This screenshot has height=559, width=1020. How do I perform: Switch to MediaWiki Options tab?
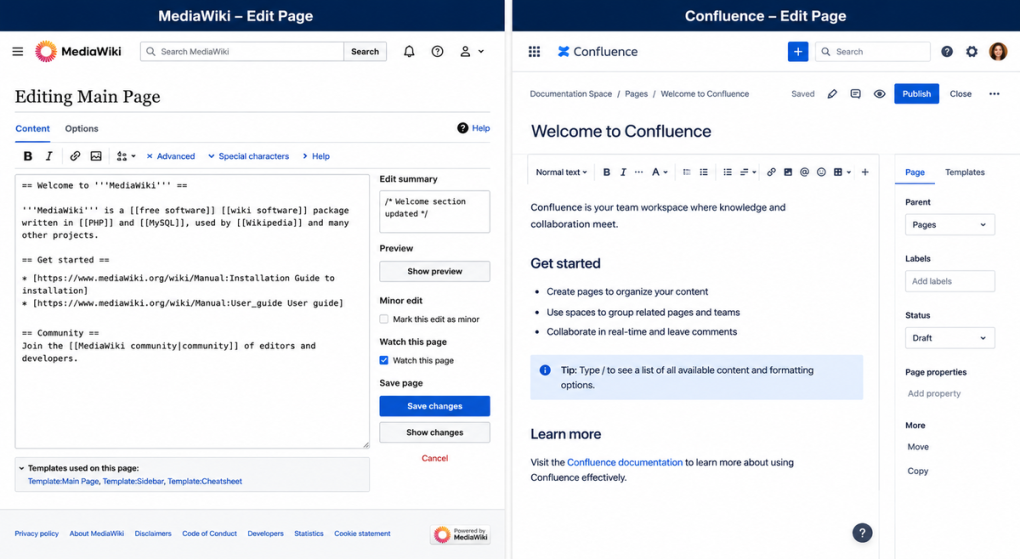[x=81, y=129]
